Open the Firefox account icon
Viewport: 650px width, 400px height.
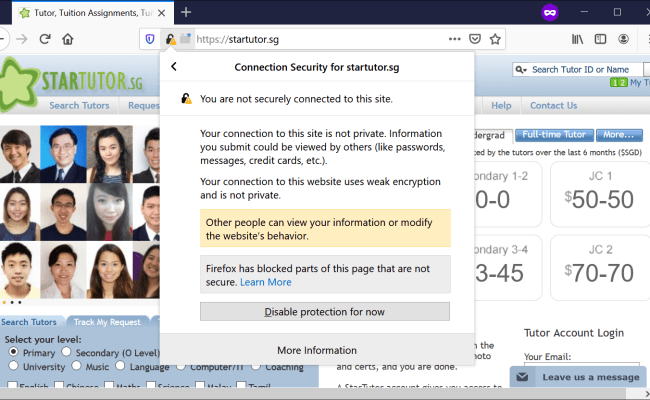point(623,39)
